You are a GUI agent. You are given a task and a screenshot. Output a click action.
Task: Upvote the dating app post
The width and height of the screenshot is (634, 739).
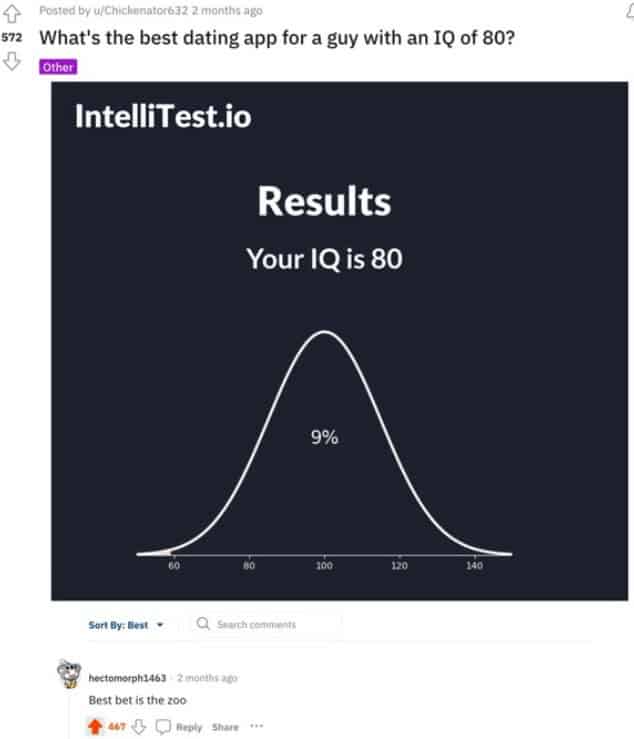click(13, 13)
